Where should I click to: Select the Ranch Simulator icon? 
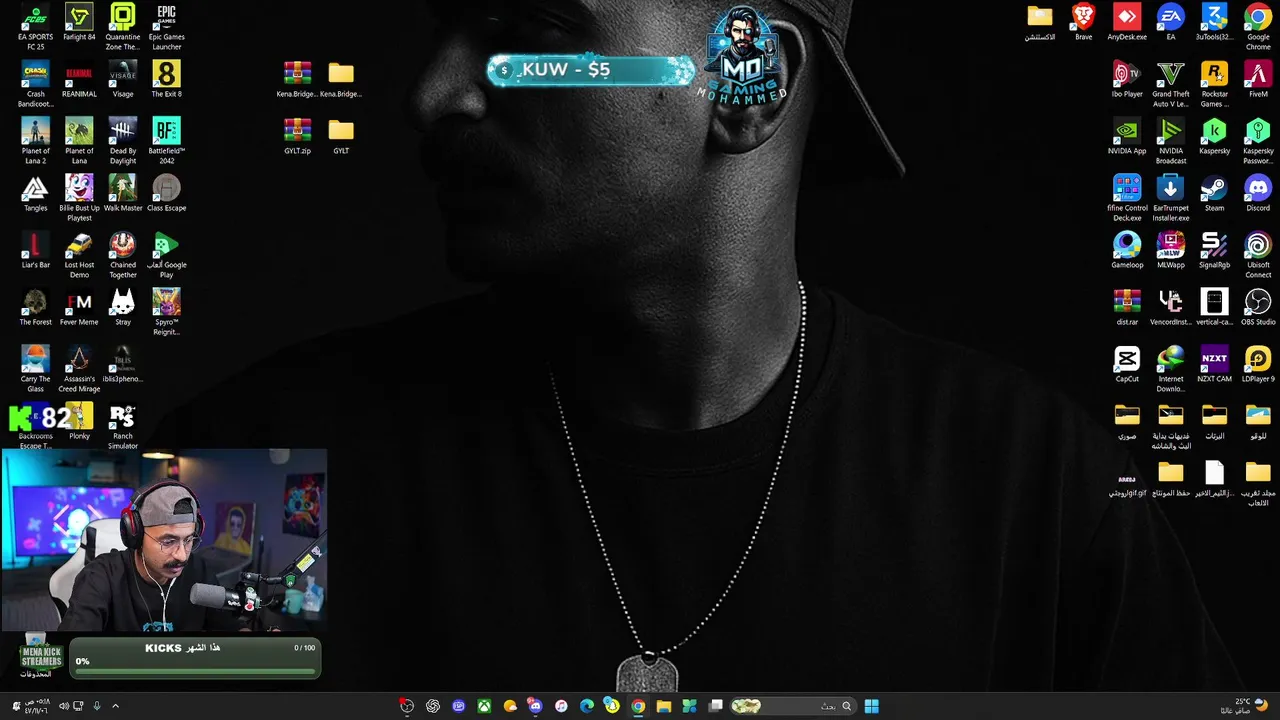pos(123,426)
